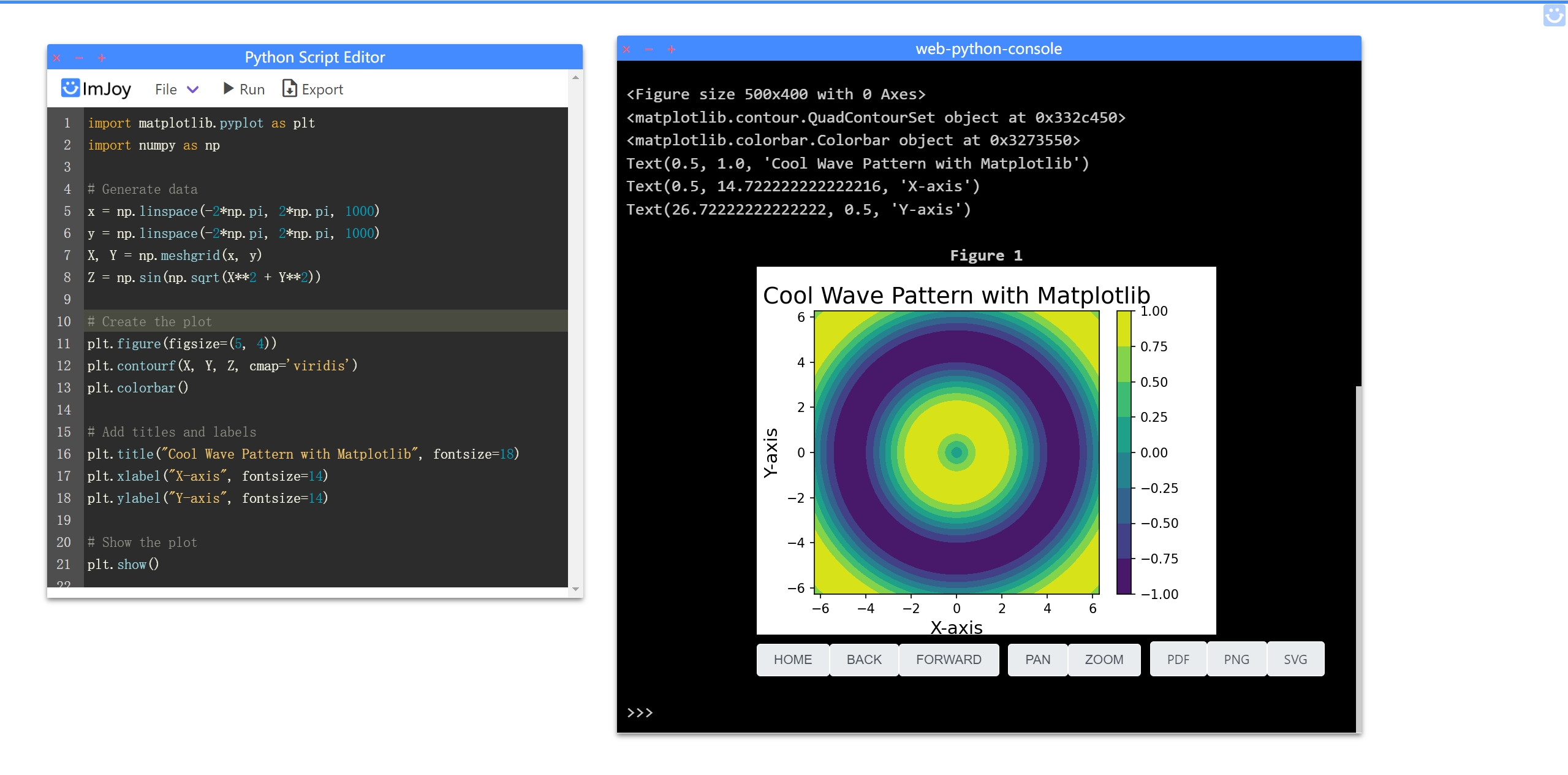Minimize the web-python-console window
The width and height of the screenshot is (1568, 775).
click(x=649, y=50)
